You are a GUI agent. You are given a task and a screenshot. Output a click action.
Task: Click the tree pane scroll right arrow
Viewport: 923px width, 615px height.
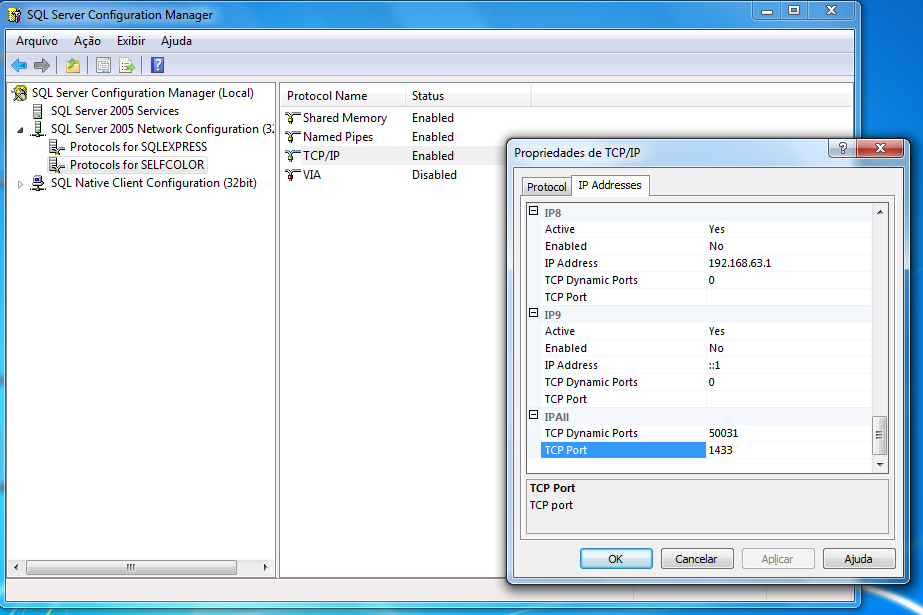pyautogui.click(x=265, y=567)
